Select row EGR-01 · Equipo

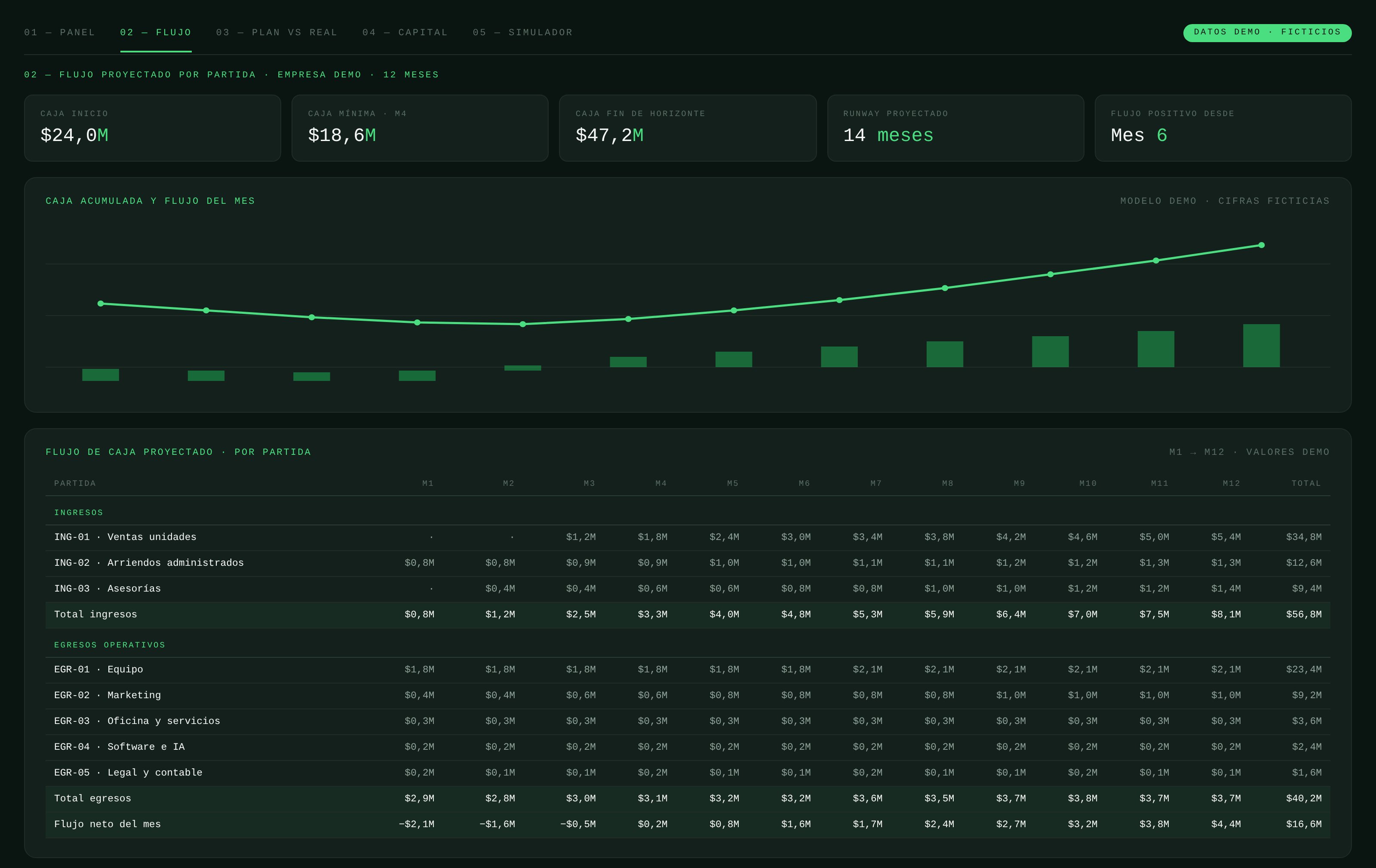[688, 670]
